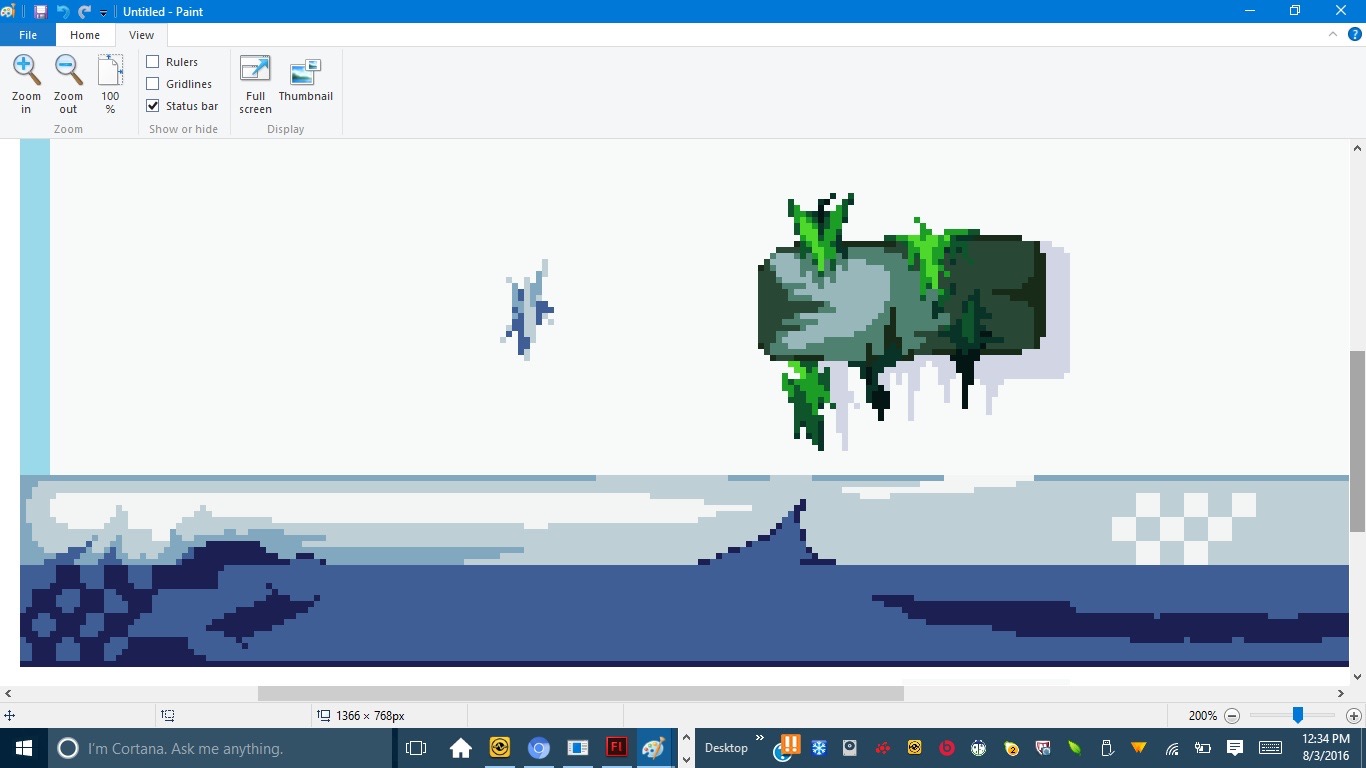The image size is (1366, 768).
Task: Click the orange exclamation tray icon
Action: coord(790,744)
